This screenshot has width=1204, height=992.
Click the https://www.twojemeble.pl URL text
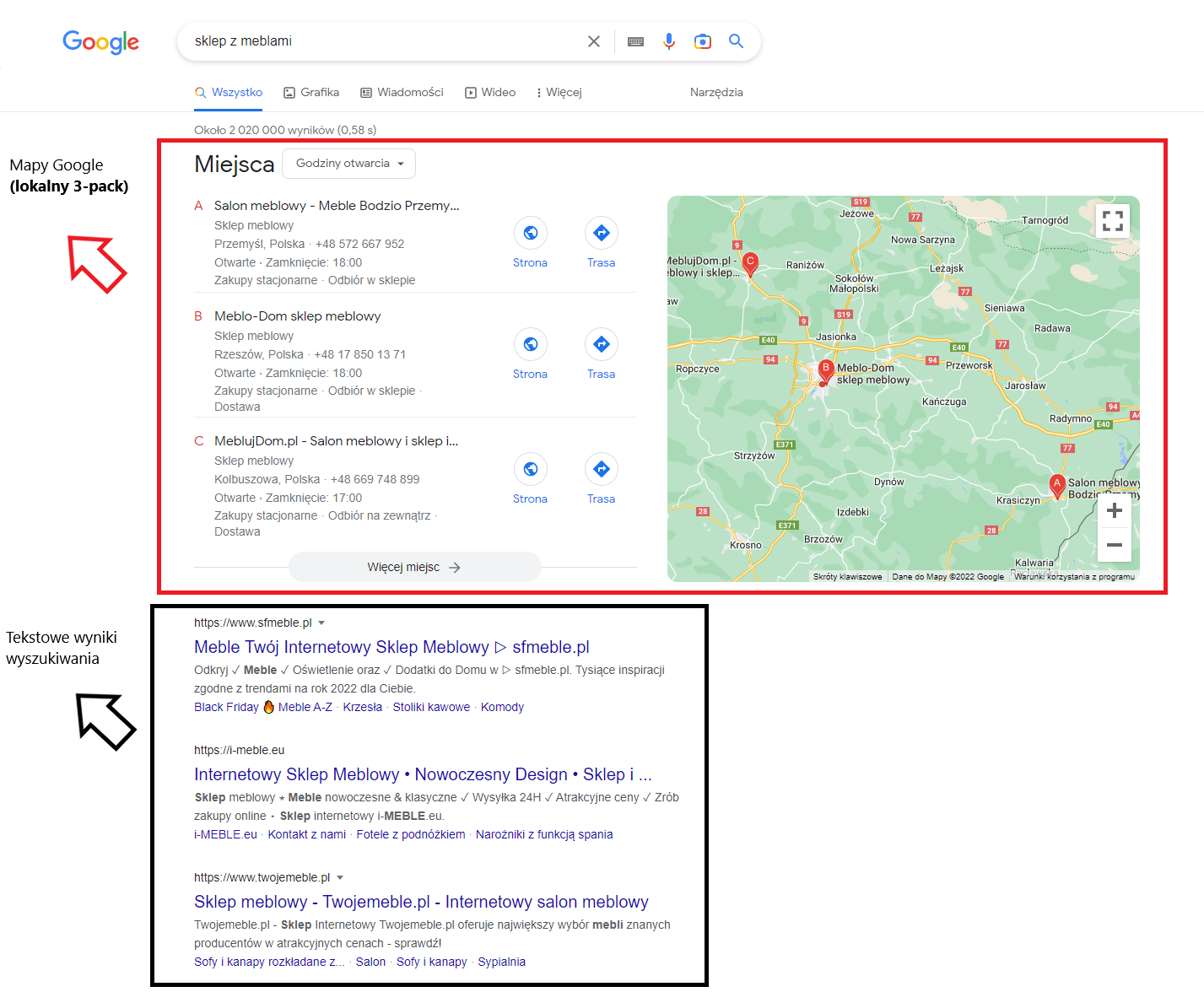click(x=262, y=878)
